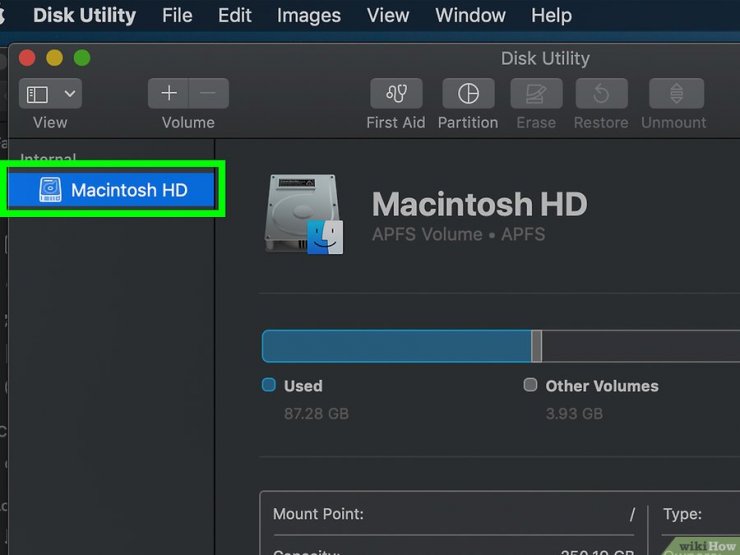Click the large Macintosh HD drive icon

point(304,215)
